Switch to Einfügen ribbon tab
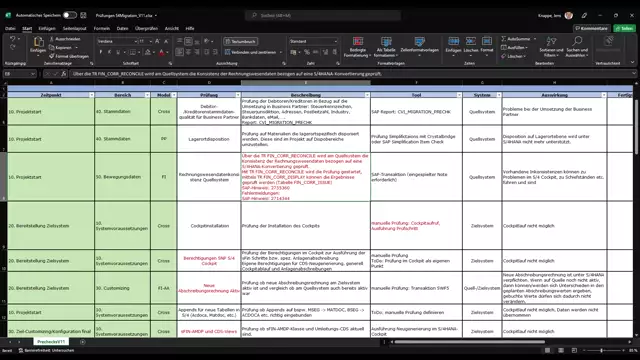Viewport: 640px width, 360px height. [x=47, y=29]
